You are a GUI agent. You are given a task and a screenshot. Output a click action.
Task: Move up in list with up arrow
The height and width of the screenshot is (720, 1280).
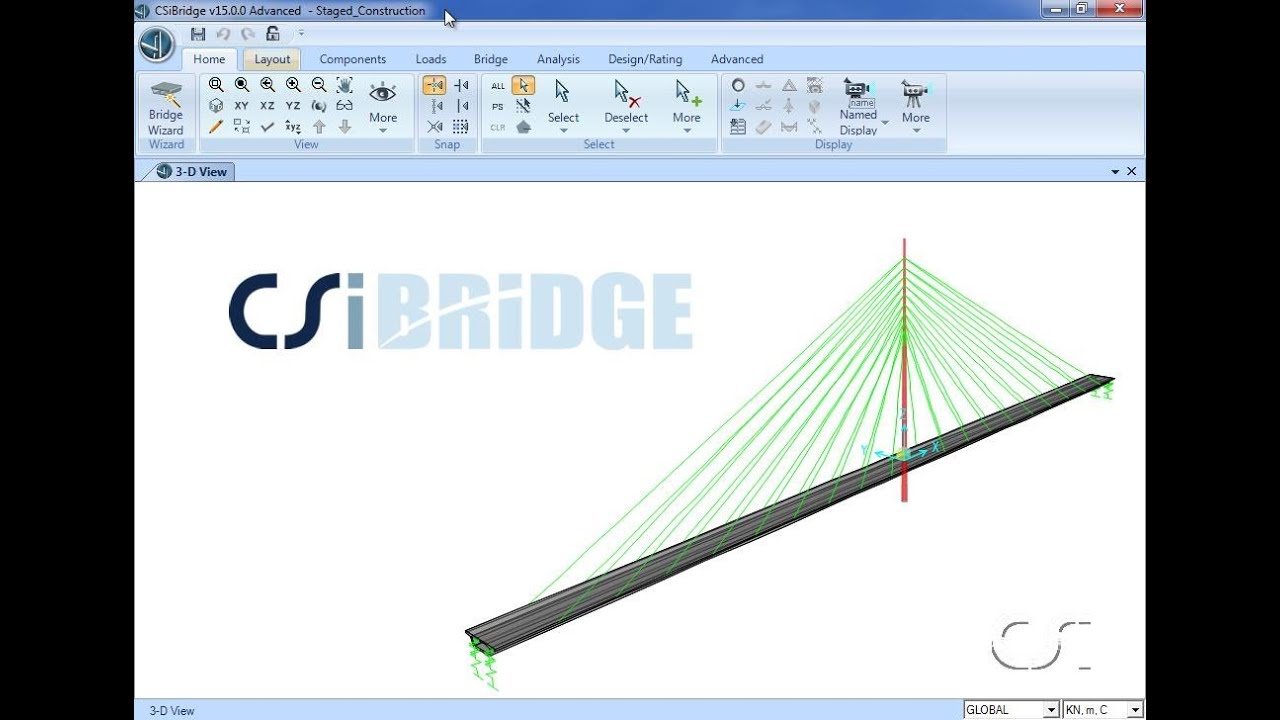[319, 127]
